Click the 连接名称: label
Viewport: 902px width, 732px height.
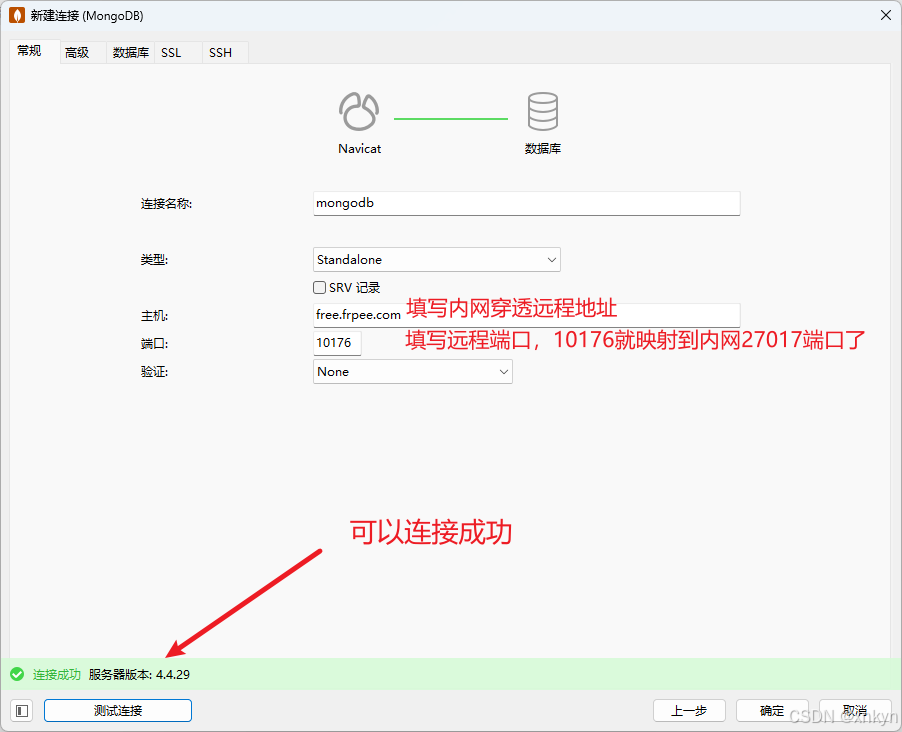coord(166,204)
